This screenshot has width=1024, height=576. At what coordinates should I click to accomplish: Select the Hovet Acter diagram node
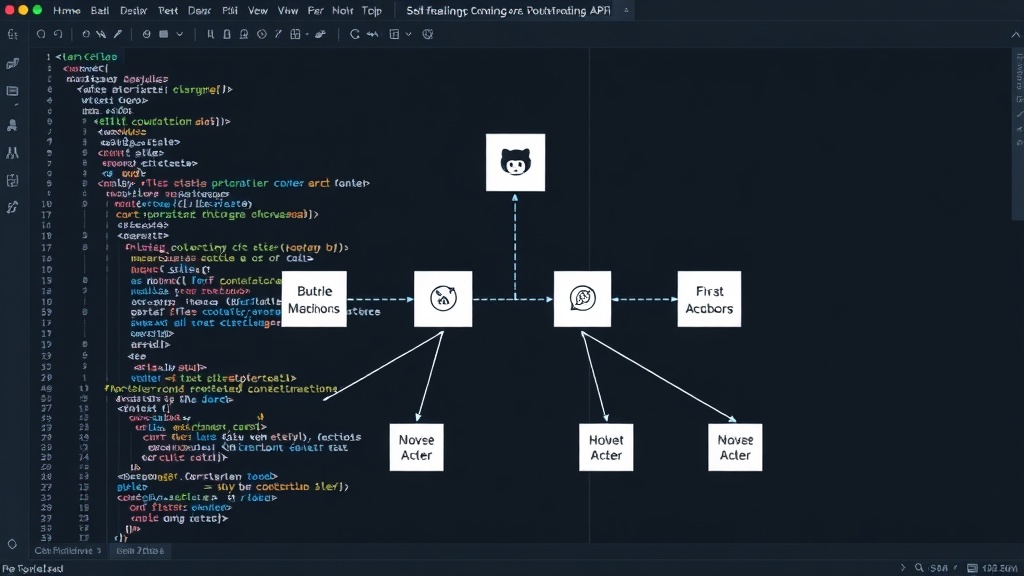tap(606, 447)
